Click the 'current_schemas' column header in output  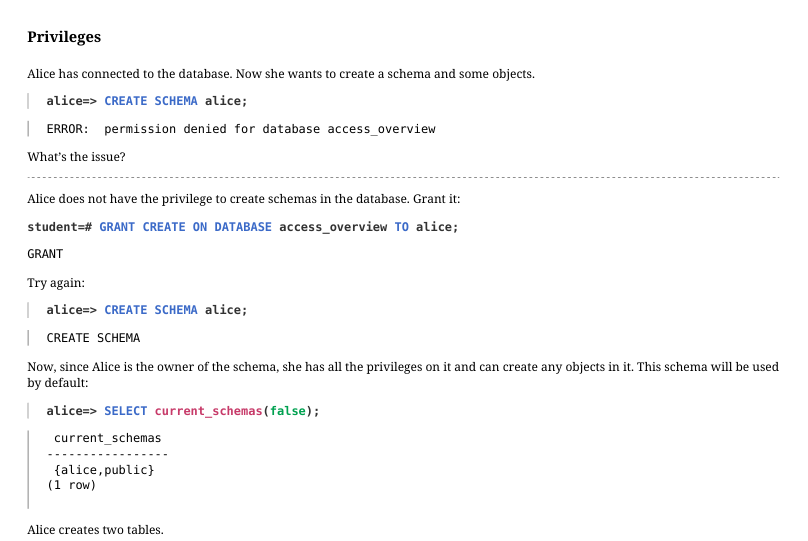107,438
